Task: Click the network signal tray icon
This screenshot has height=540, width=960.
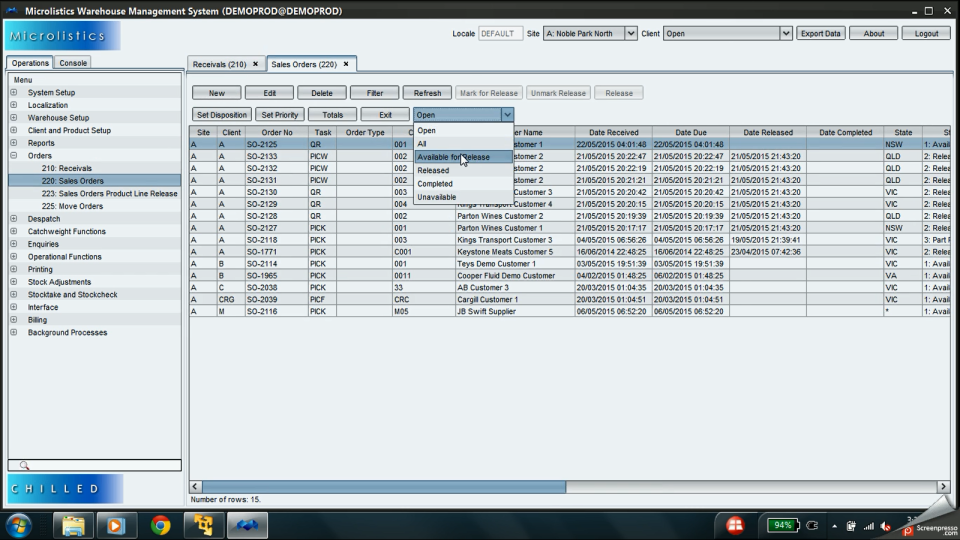Action: click(x=869, y=526)
